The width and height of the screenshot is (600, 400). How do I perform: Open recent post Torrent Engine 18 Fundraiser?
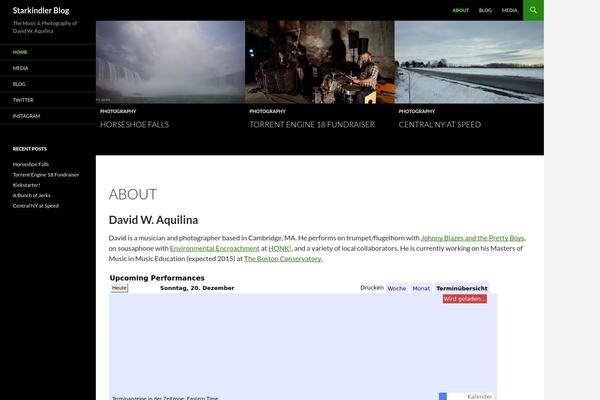(46, 175)
